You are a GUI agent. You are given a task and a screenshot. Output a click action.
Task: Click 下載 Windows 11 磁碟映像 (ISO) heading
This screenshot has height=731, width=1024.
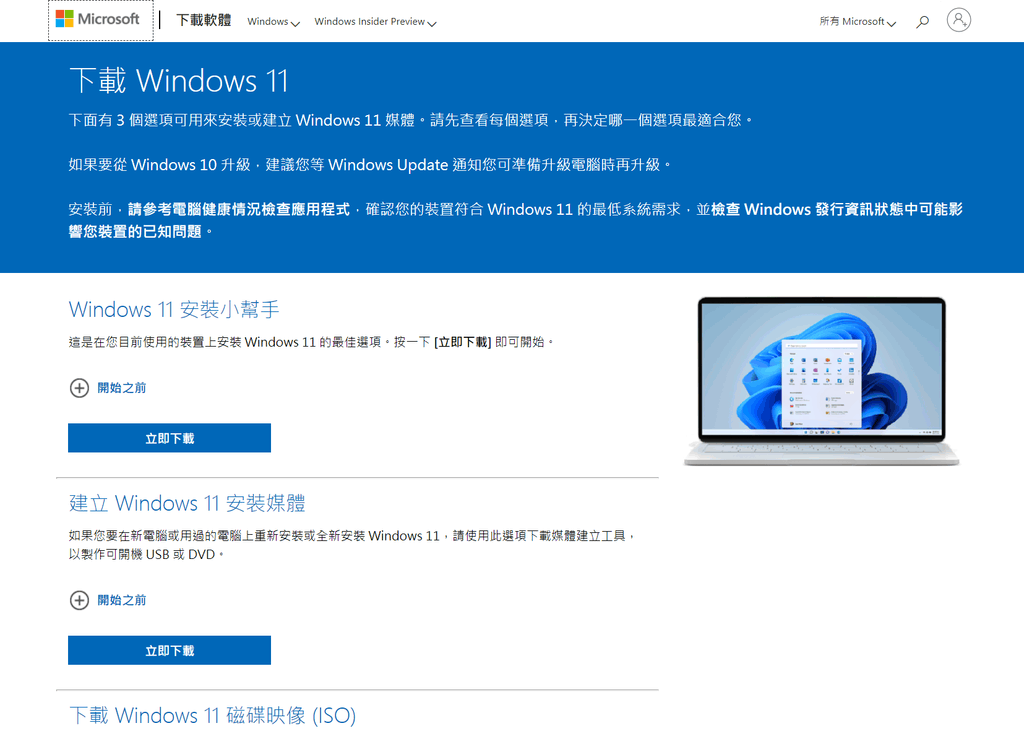tap(212, 715)
